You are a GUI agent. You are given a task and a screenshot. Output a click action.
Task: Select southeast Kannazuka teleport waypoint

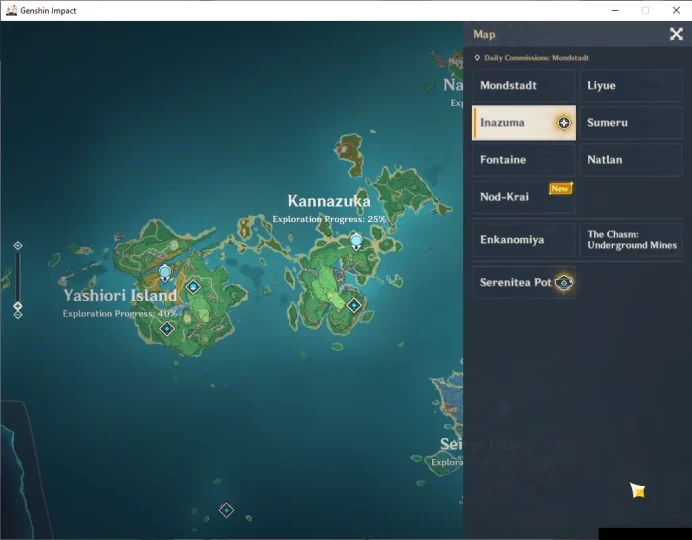click(354, 305)
